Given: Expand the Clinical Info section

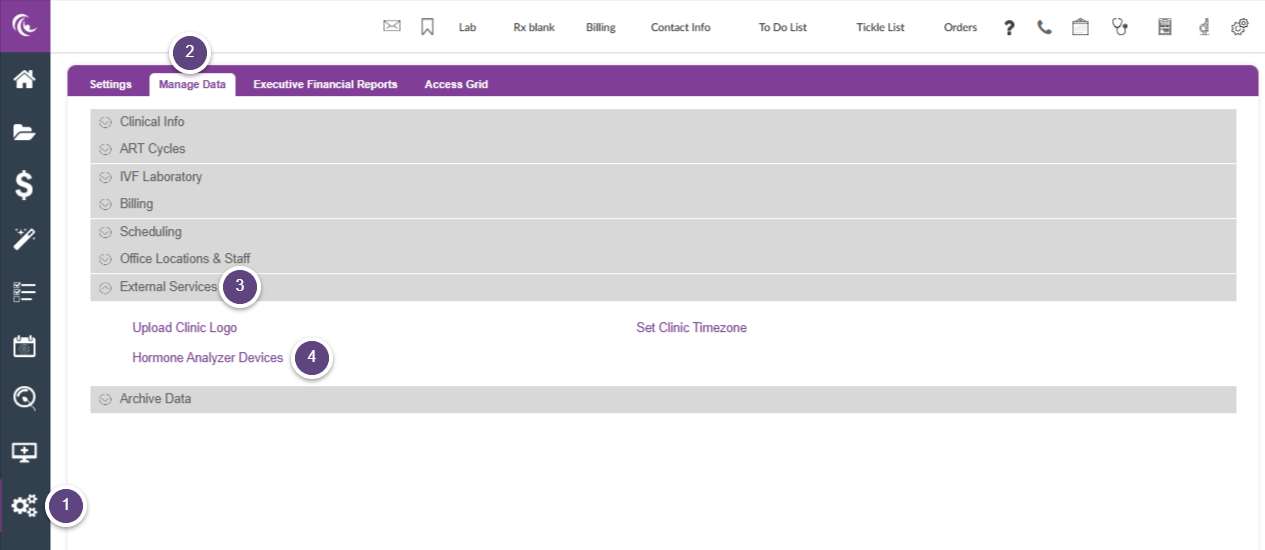Looking at the screenshot, I should point(663,122).
